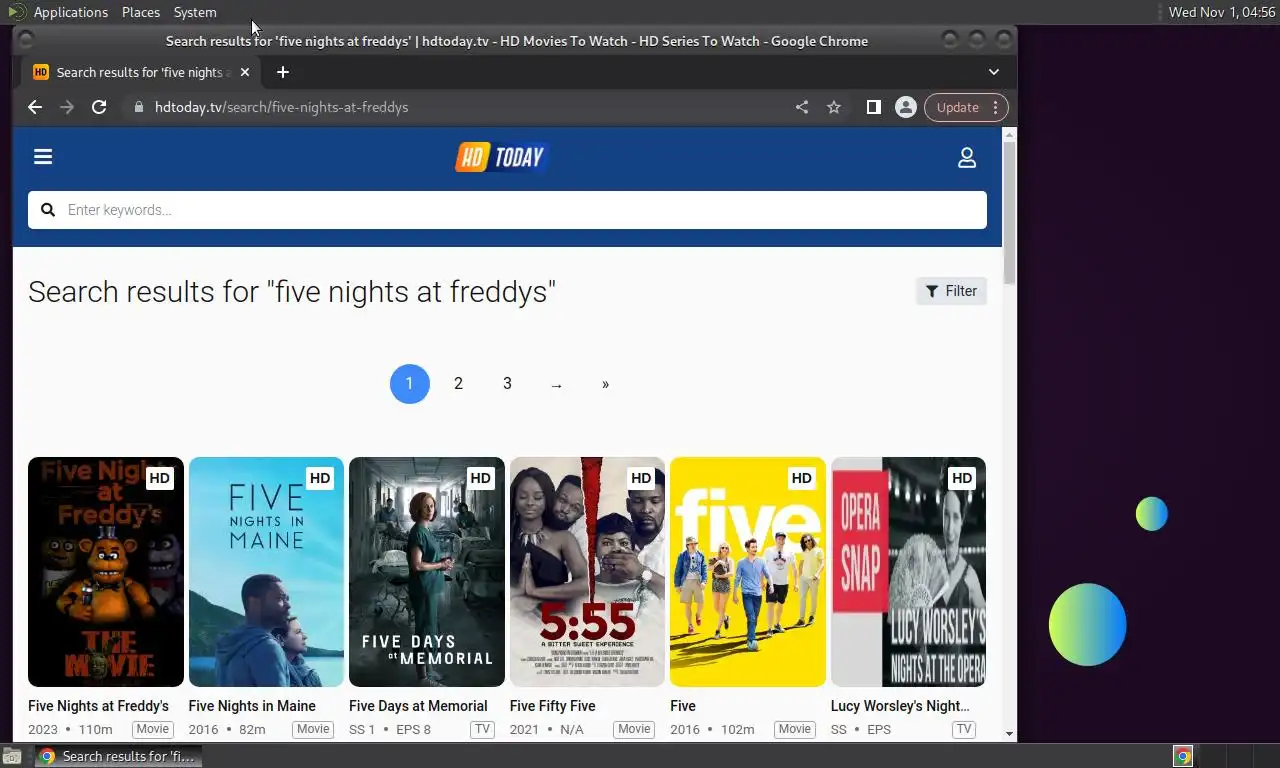
Task: Open the System menu
Action: [x=195, y=12]
